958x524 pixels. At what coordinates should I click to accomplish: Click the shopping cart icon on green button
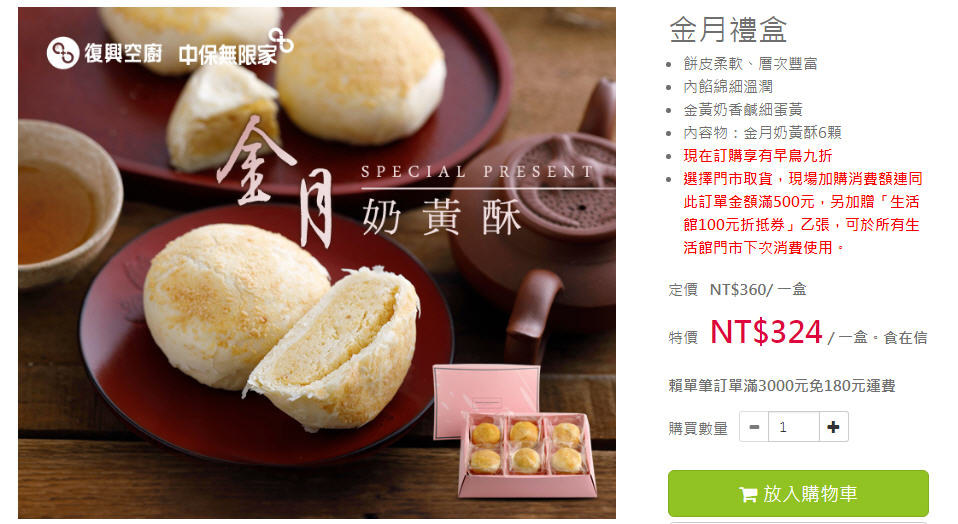pos(748,494)
